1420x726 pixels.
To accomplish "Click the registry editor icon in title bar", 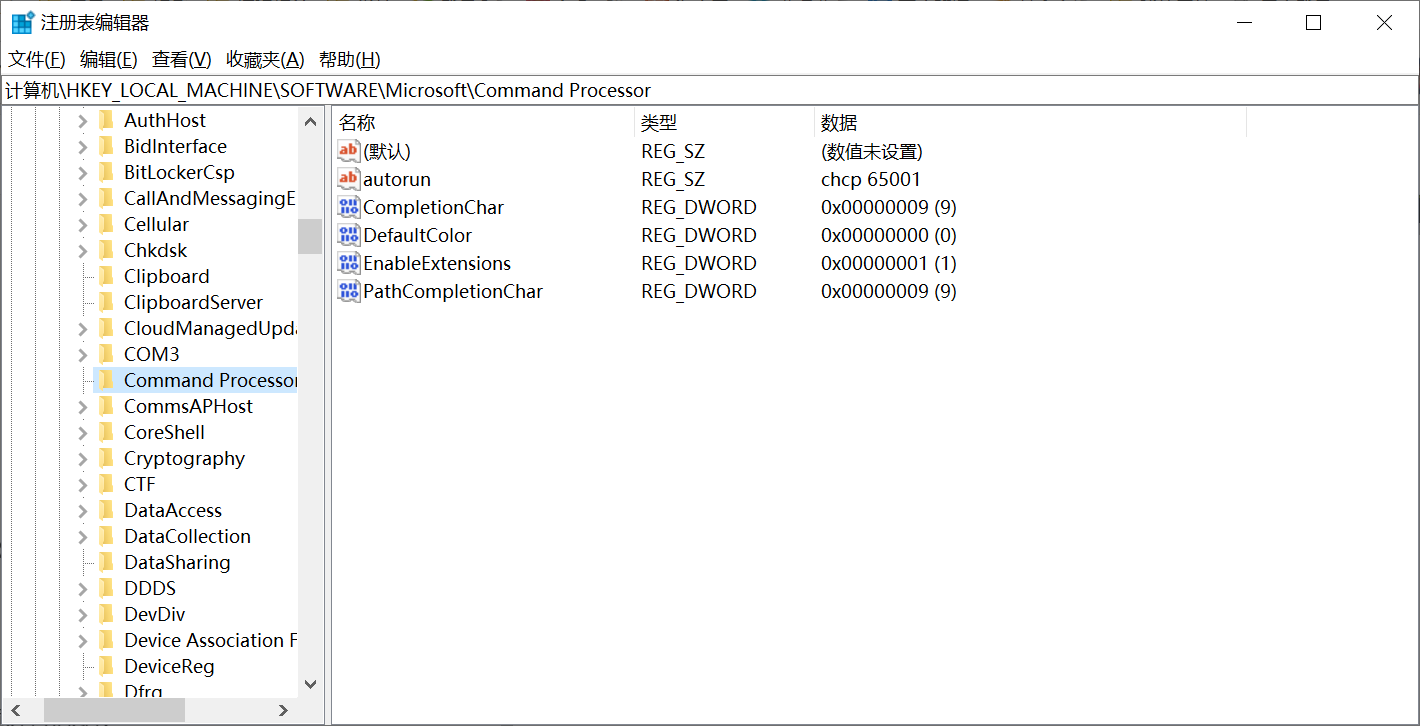I will click(21, 21).
